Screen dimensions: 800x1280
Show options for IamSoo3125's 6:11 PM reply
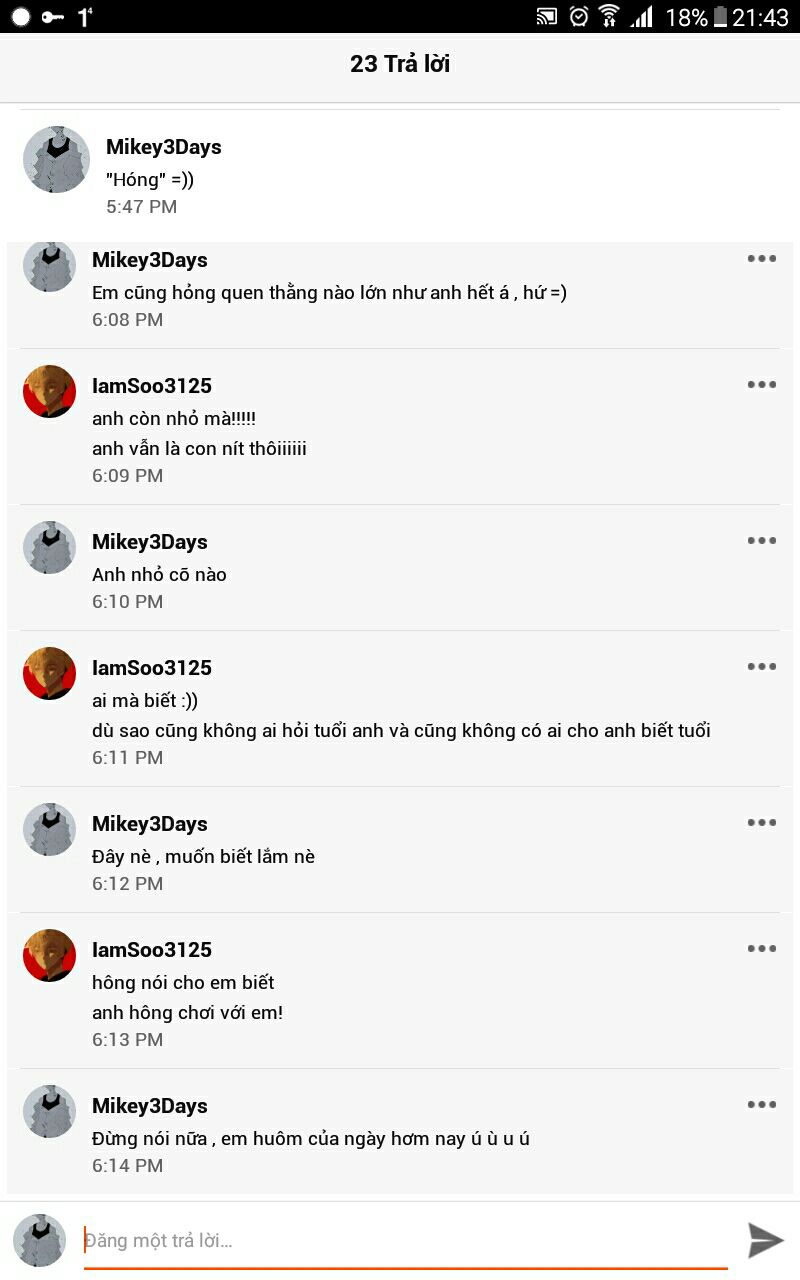pyautogui.click(x=762, y=667)
